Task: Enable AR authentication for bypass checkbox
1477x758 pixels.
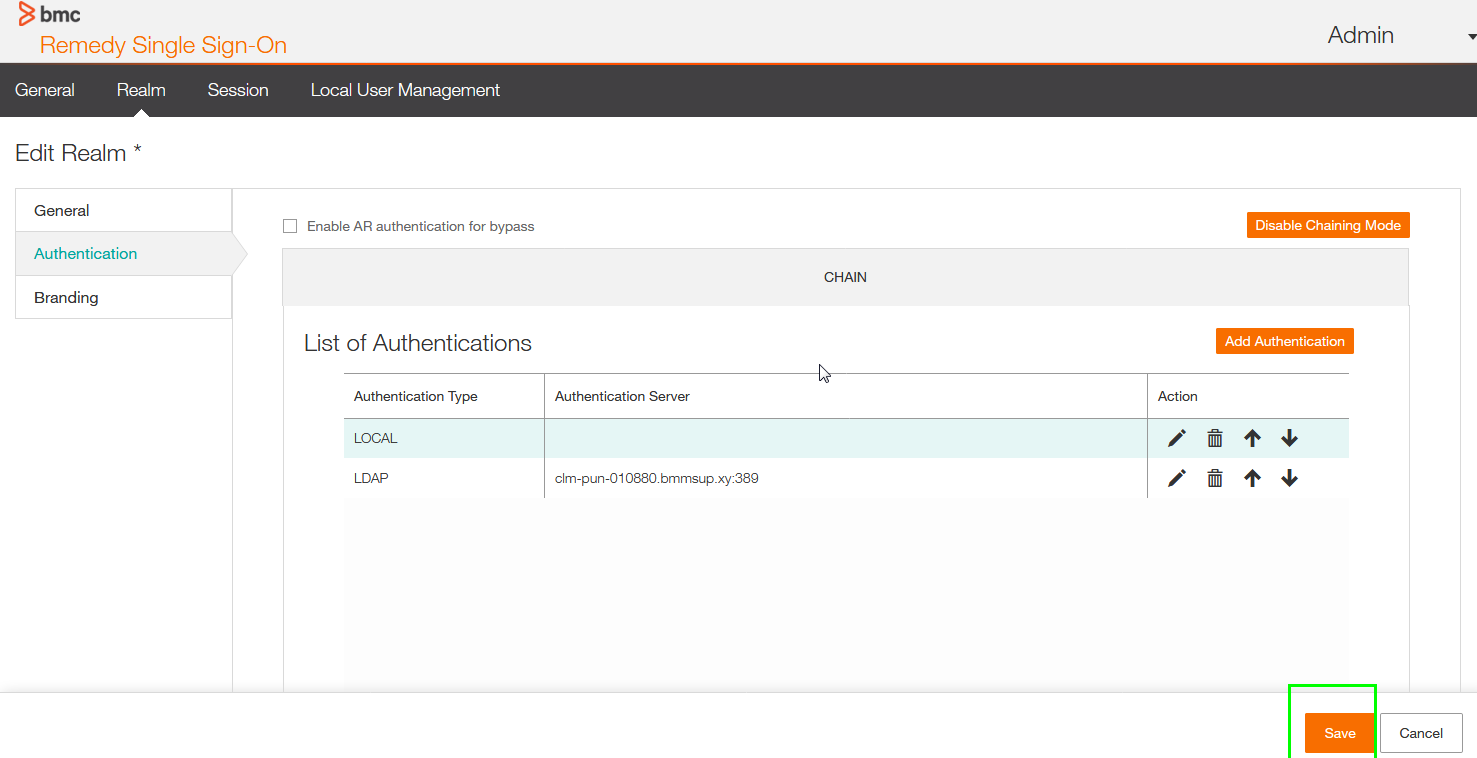Action: (x=290, y=226)
